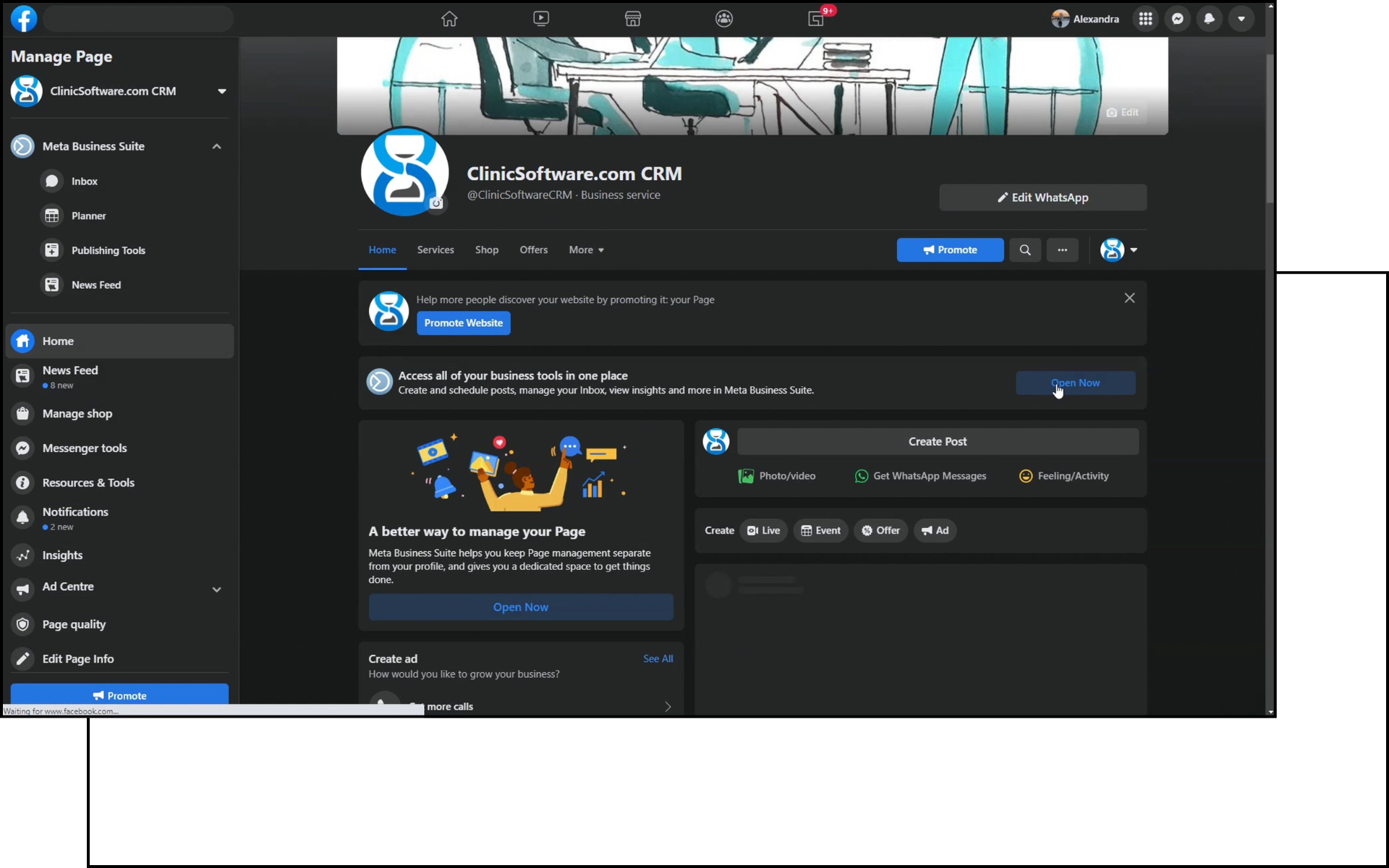Click the Facebook search field

[x=137, y=19]
